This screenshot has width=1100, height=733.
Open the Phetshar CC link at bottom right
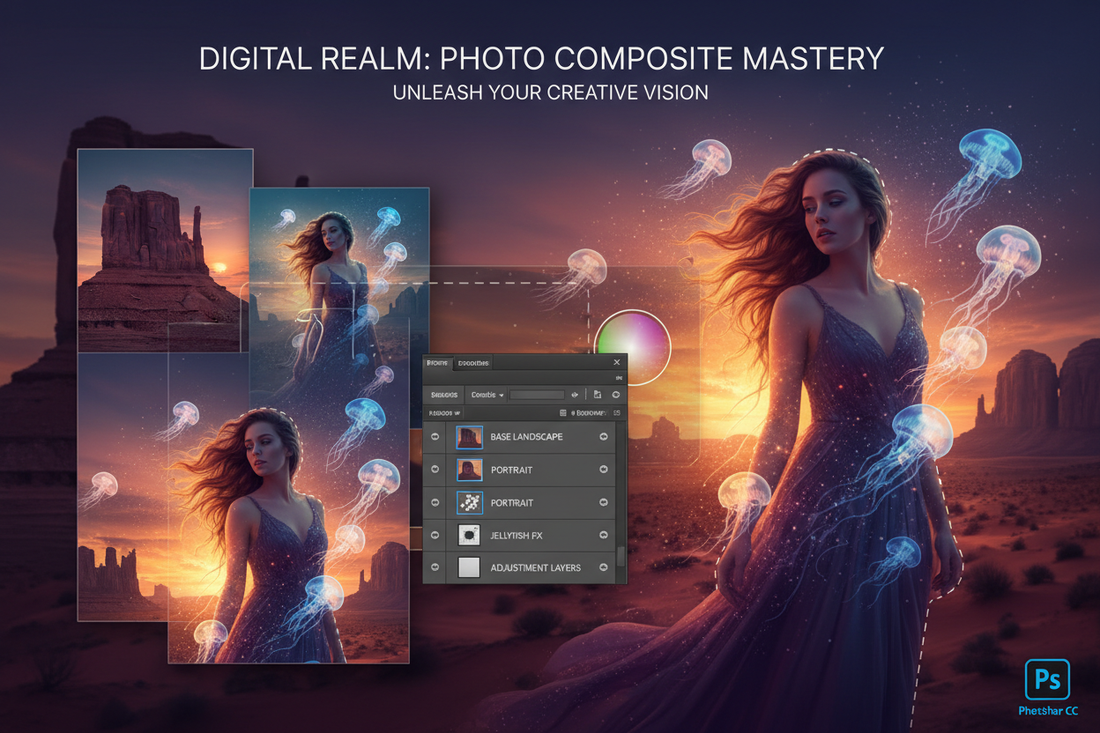click(x=1049, y=711)
